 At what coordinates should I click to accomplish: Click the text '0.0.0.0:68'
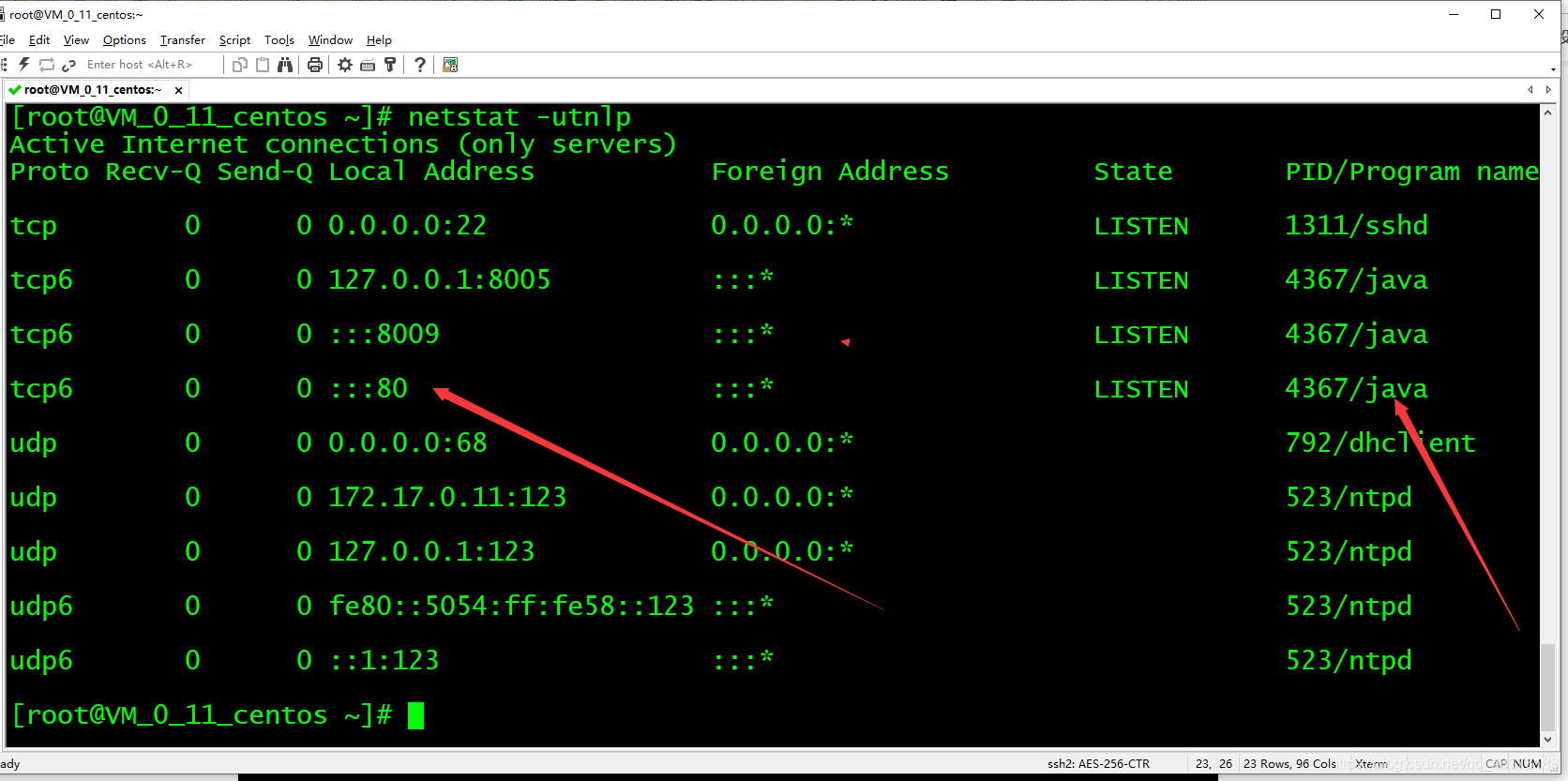click(407, 443)
